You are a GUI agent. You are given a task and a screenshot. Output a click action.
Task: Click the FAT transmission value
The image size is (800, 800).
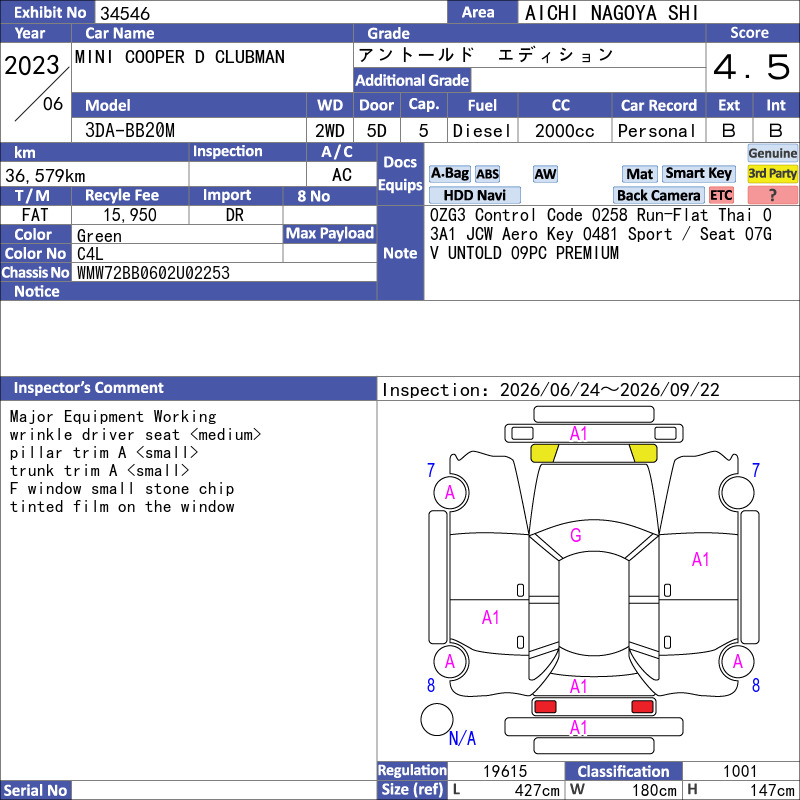coord(35,215)
